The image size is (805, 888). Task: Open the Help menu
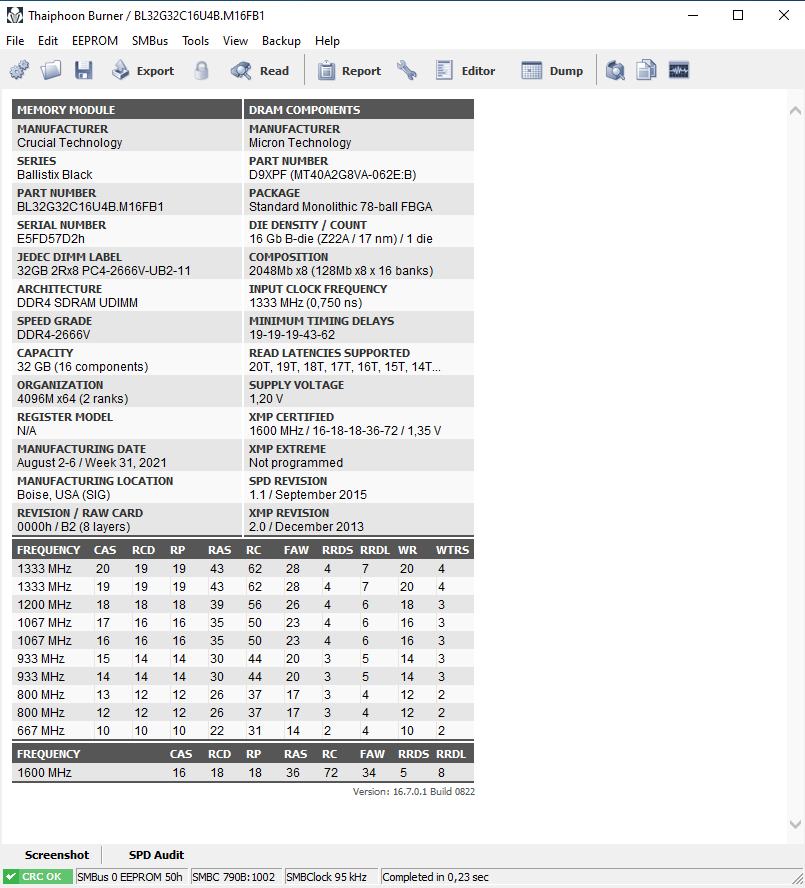327,41
